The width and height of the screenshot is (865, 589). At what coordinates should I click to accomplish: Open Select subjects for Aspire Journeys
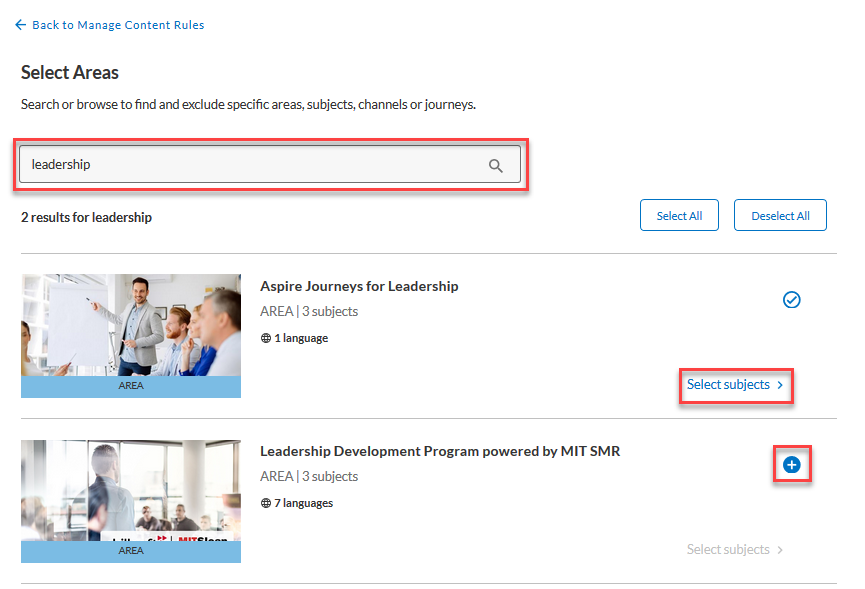coord(728,385)
